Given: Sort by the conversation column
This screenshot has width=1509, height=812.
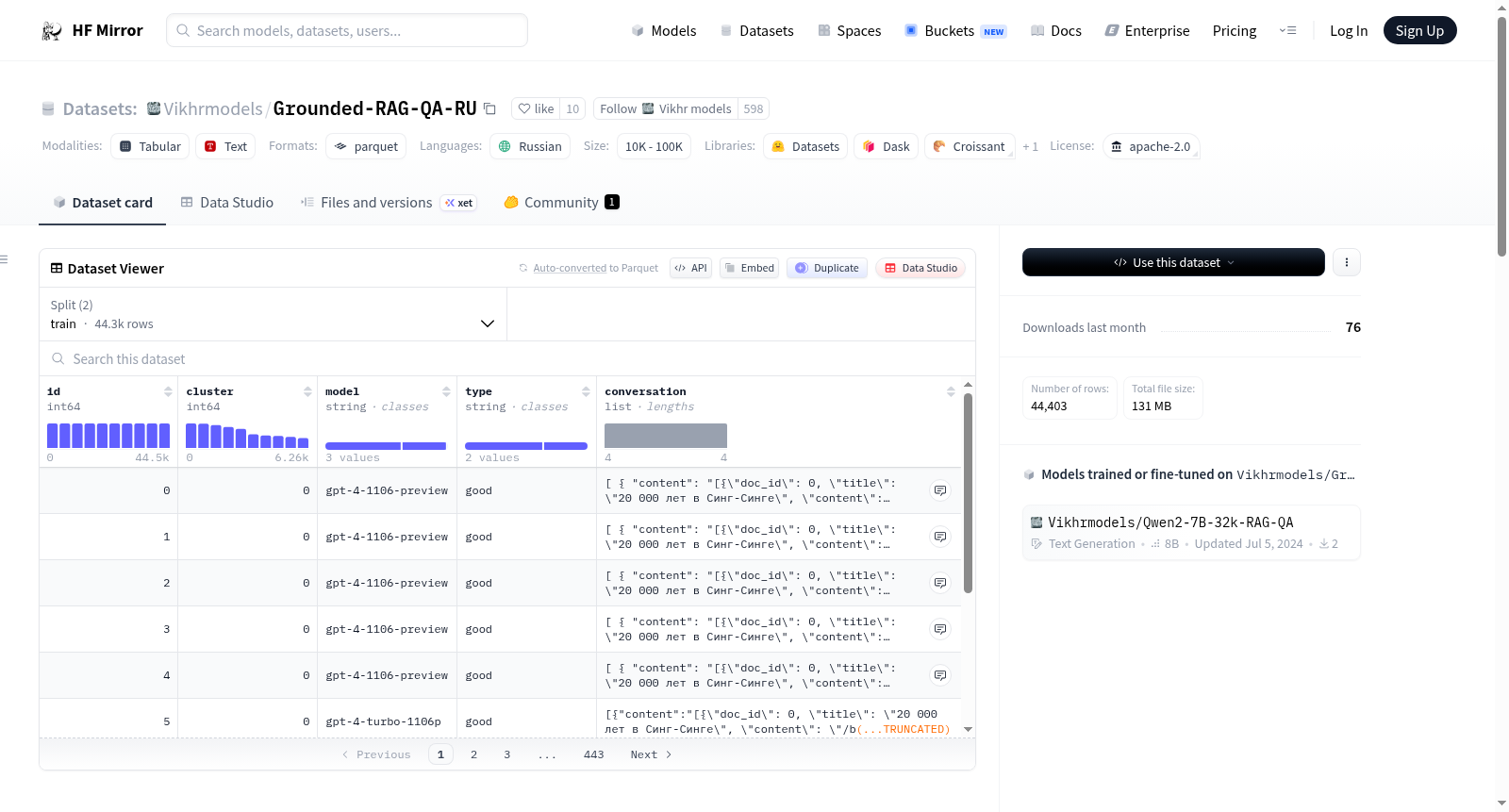Looking at the screenshot, I should pyautogui.click(x=951, y=391).
